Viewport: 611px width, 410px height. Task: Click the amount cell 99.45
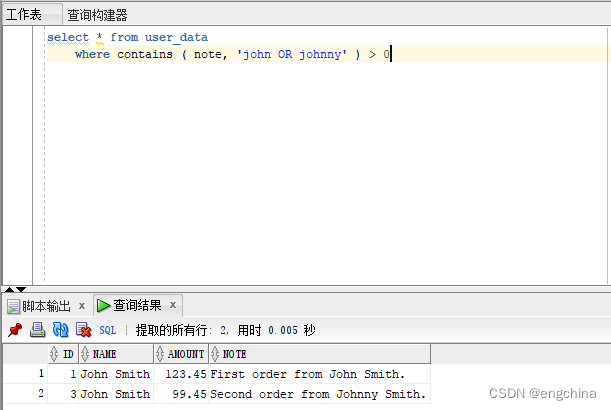(x=181, y=394)
